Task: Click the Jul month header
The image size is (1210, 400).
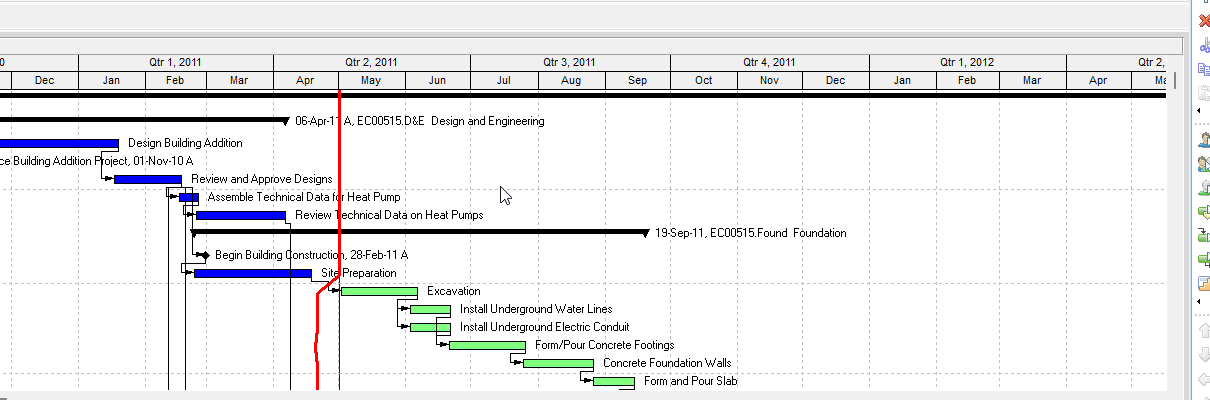Action: coord(504,80)
